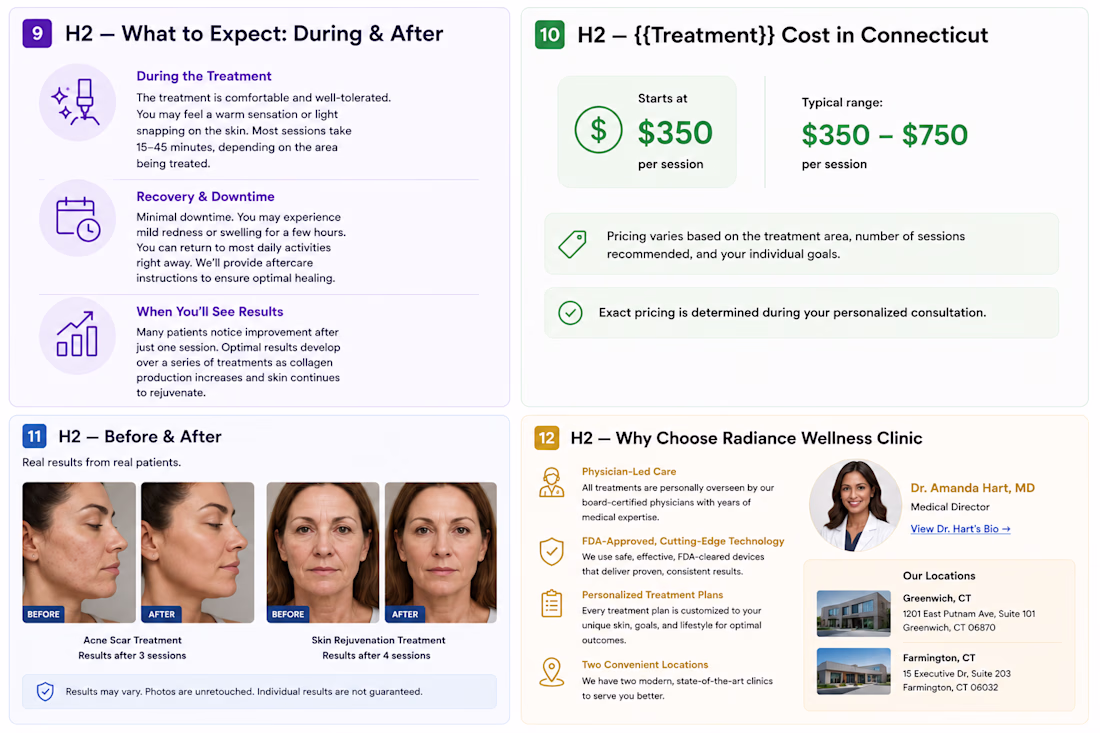1100x733 pixels.
Task: Open View Dr. Hart's Bio link
Action: pos(960,529)
